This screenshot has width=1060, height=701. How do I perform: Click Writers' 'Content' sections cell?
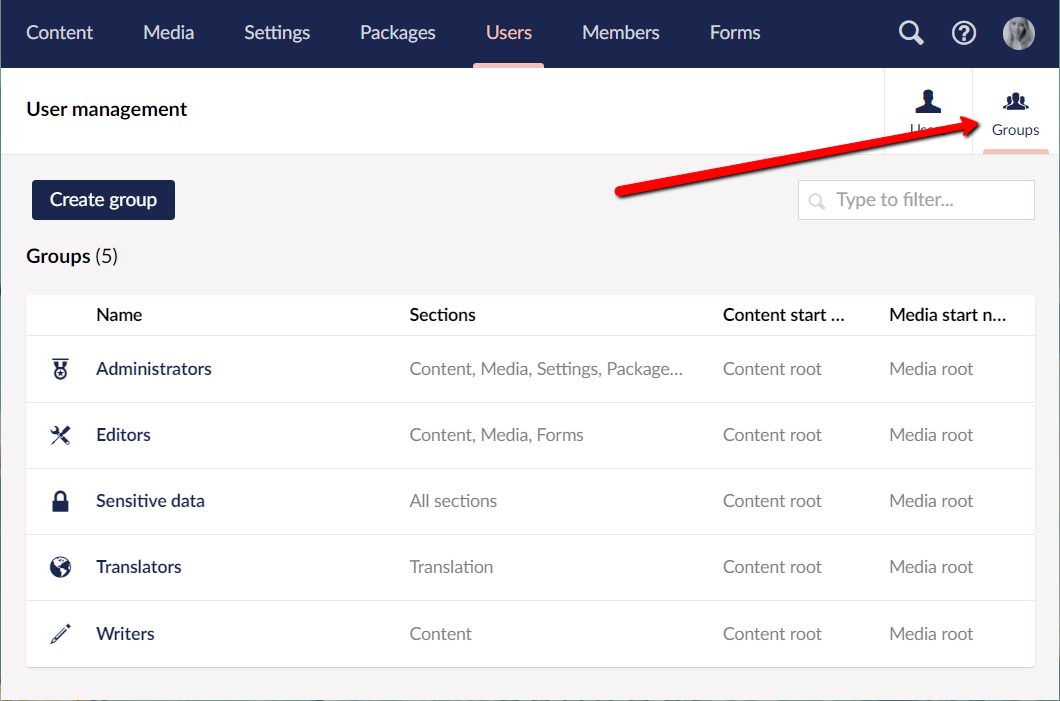(440, 634)
